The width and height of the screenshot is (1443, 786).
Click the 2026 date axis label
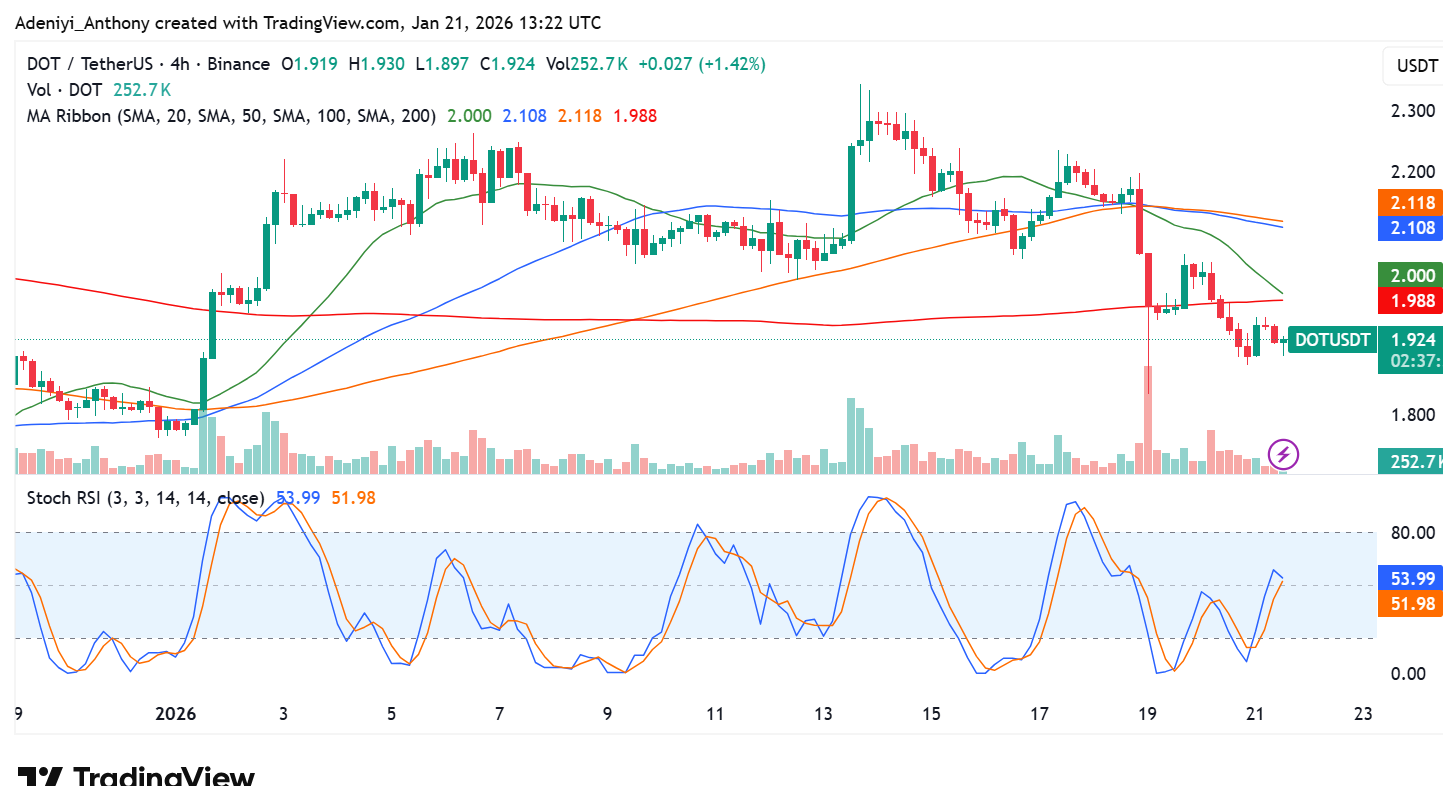175,714
